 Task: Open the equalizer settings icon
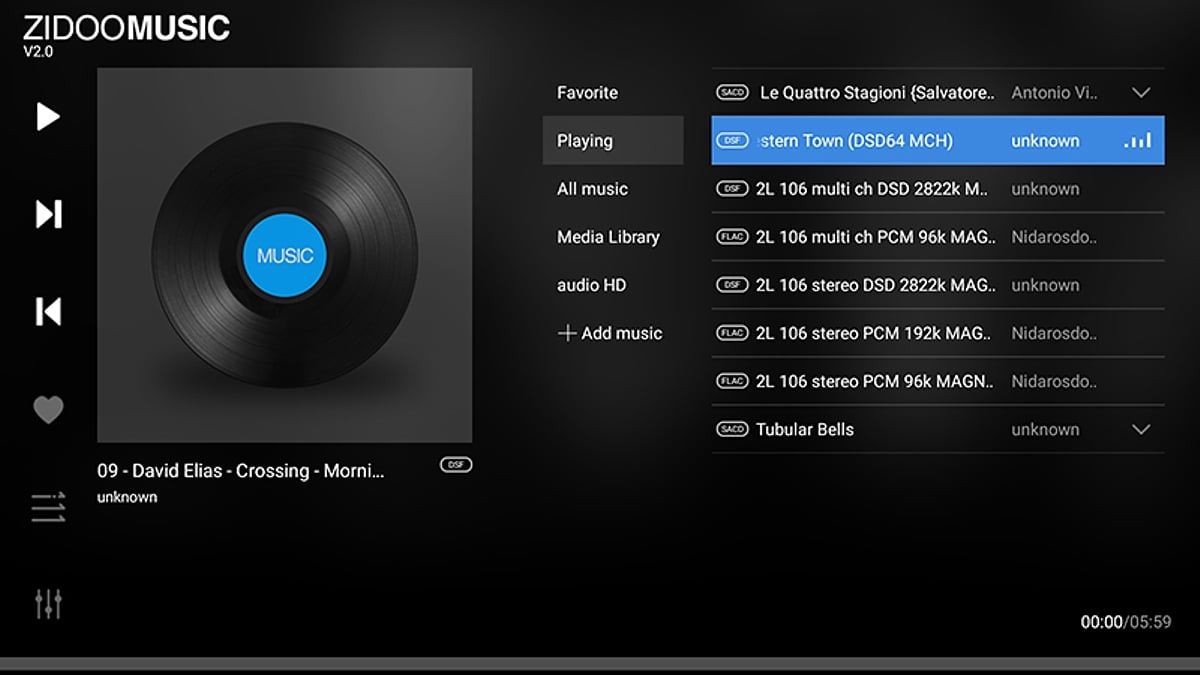pyautogui.click(x=48, y=604)
